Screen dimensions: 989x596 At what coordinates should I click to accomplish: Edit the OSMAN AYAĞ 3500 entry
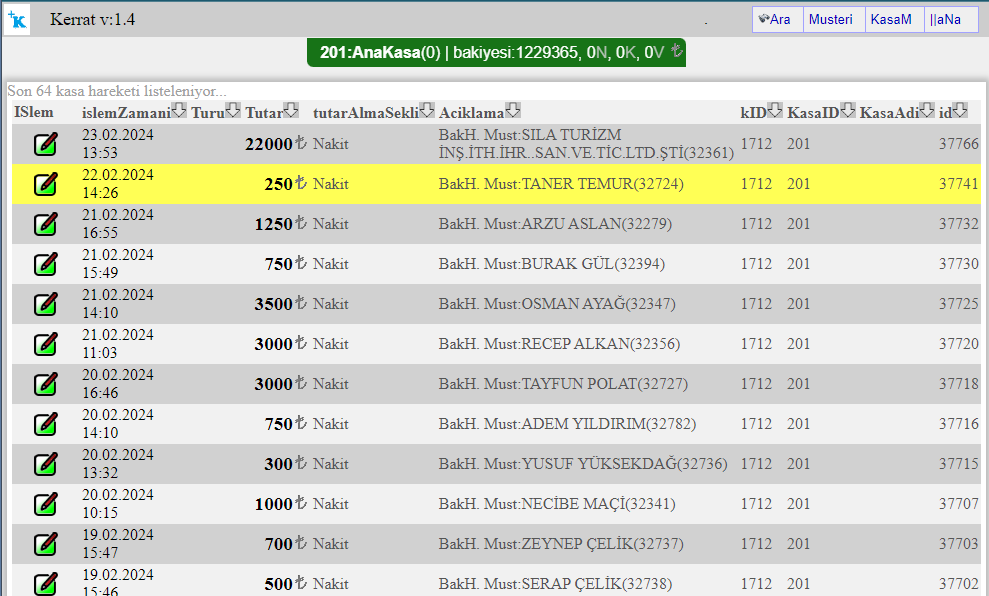pyautogui.click(x=45, y=304)
